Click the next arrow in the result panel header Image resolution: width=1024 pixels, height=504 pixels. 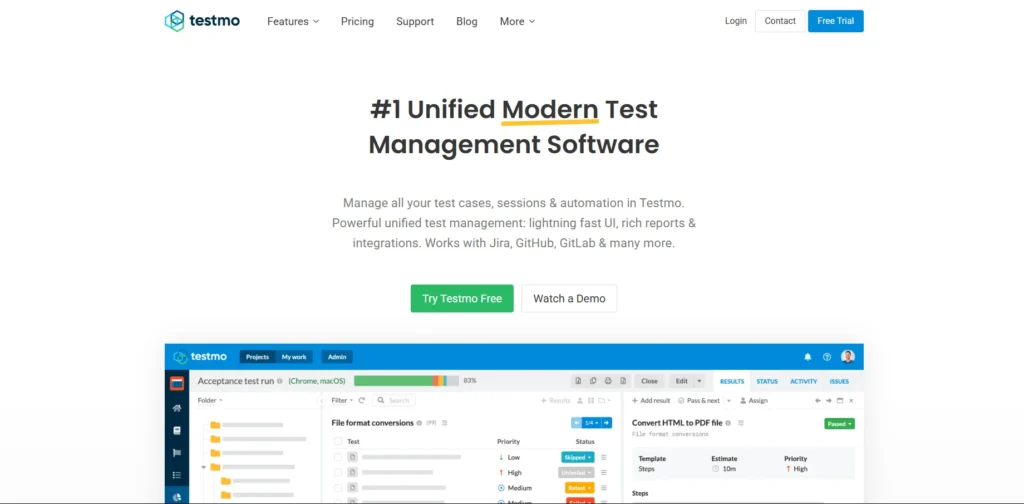[x=829, y=400]
